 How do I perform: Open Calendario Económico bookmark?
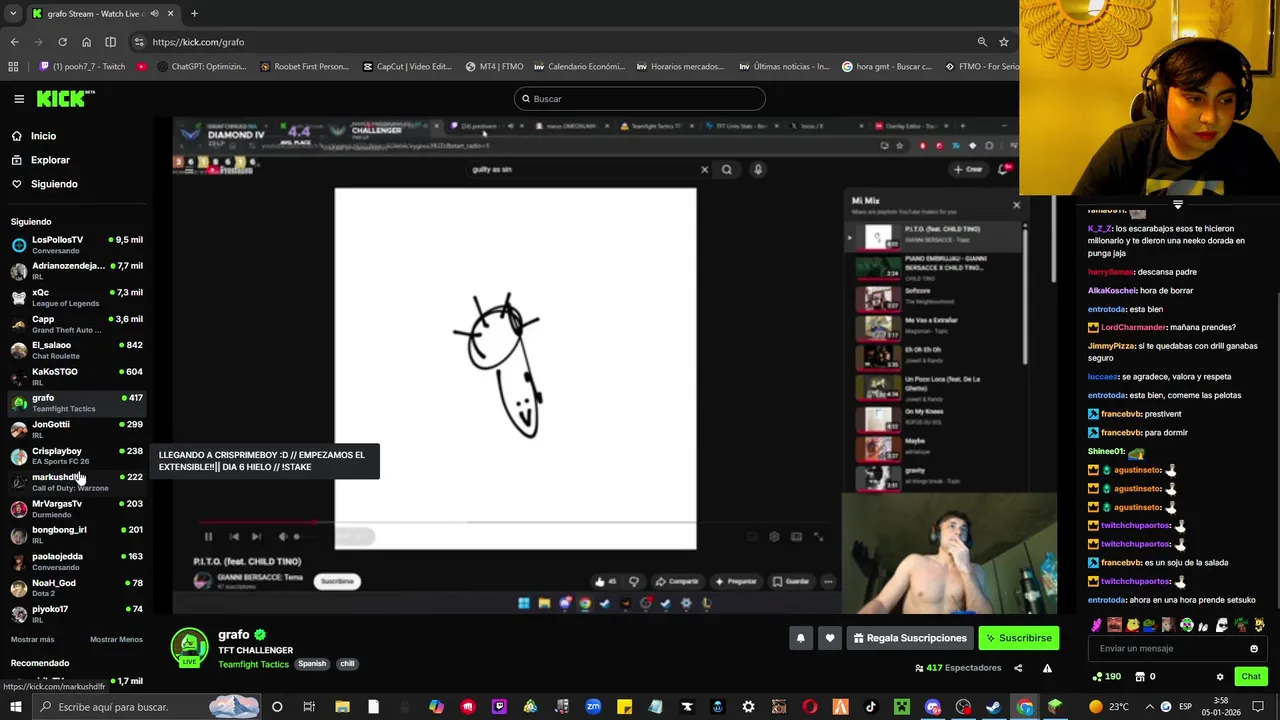coord(579,67)
